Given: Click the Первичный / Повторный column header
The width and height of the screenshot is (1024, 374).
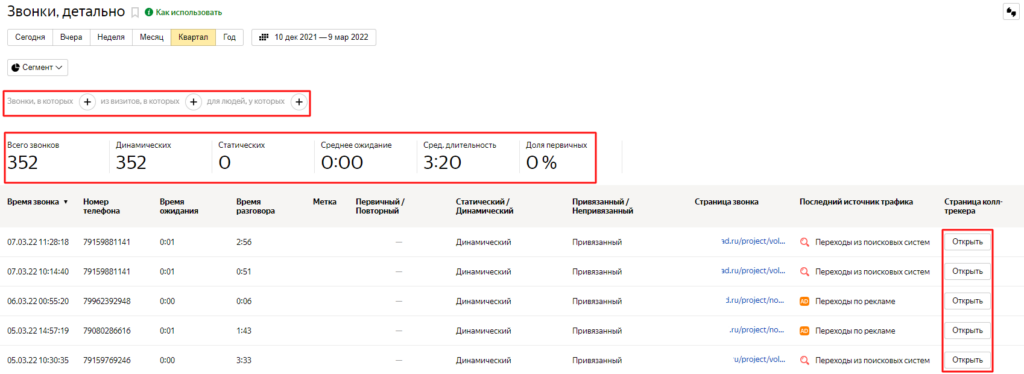Looking at the screenshot, I should (x=380, y=206).
